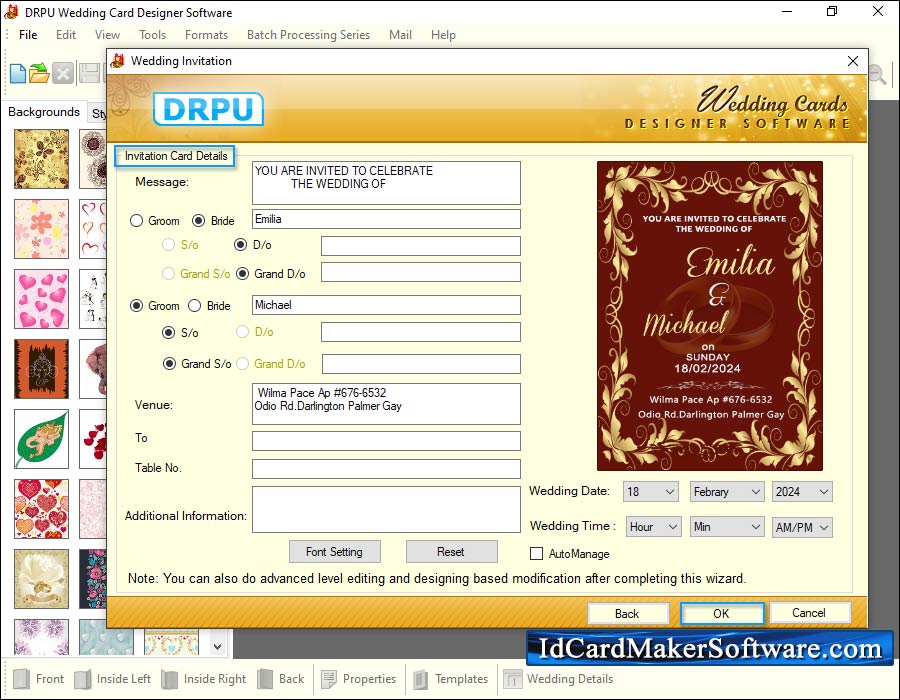Viewport: 900px width, 700px height.
Task: Click the New document toolbar icon
Action: pyautogui.click(x=18, y=73)
